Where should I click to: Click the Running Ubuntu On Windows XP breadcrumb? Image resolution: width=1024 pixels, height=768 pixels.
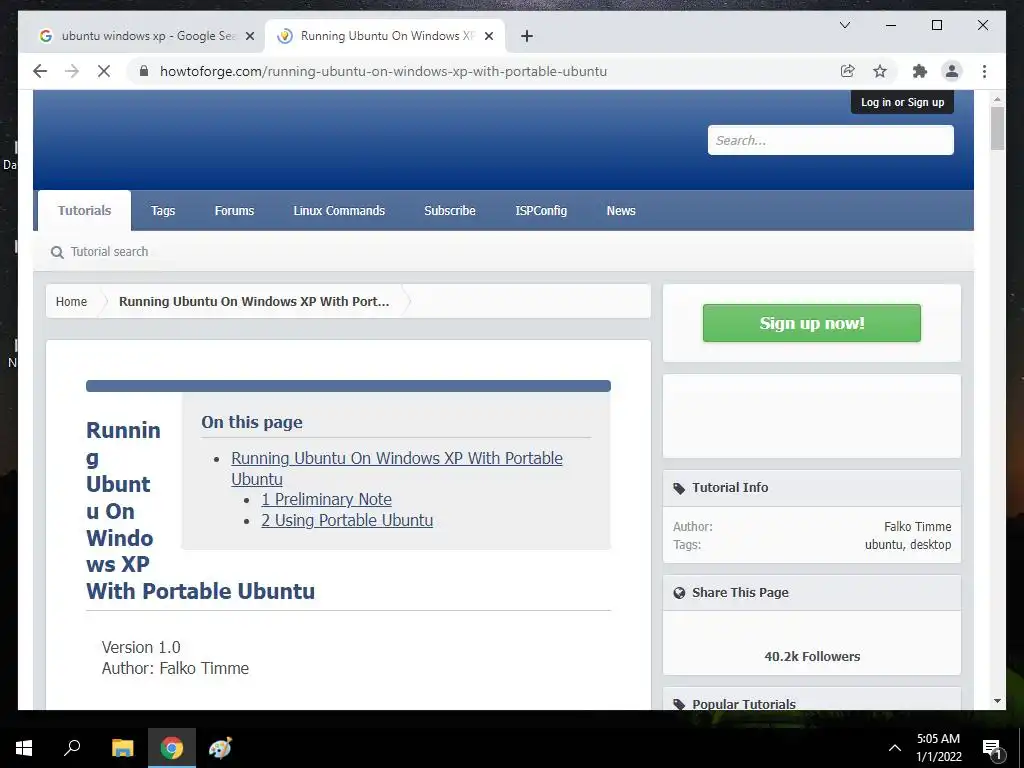(x=254, y=301)
